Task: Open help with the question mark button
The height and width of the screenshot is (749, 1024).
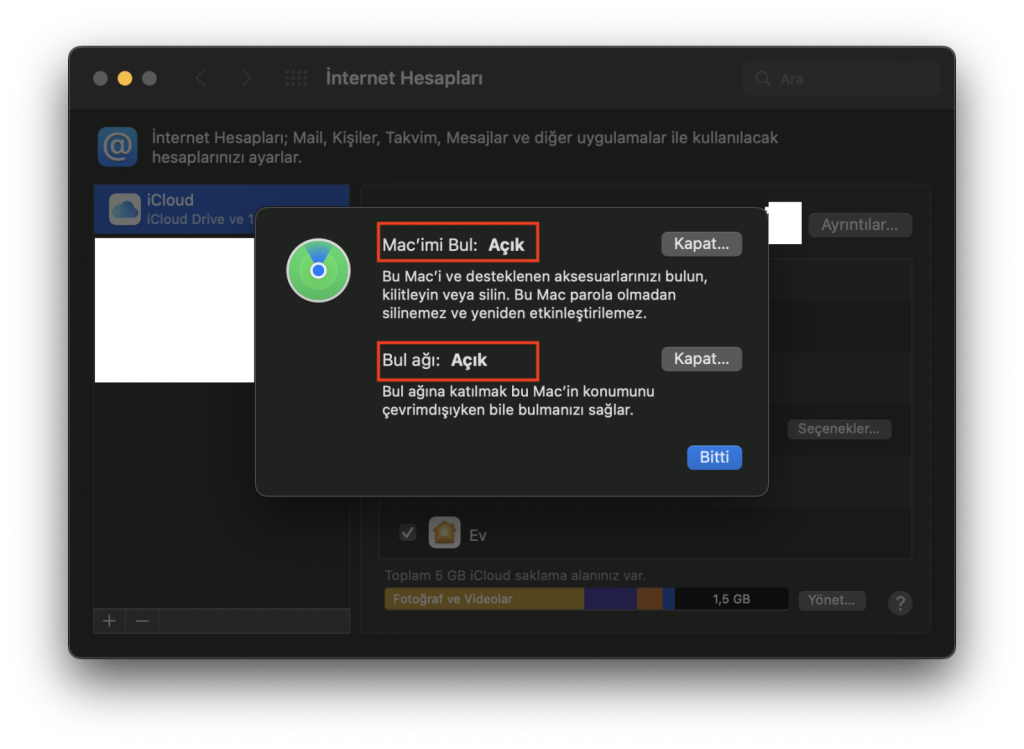Action: click(900, 603)
